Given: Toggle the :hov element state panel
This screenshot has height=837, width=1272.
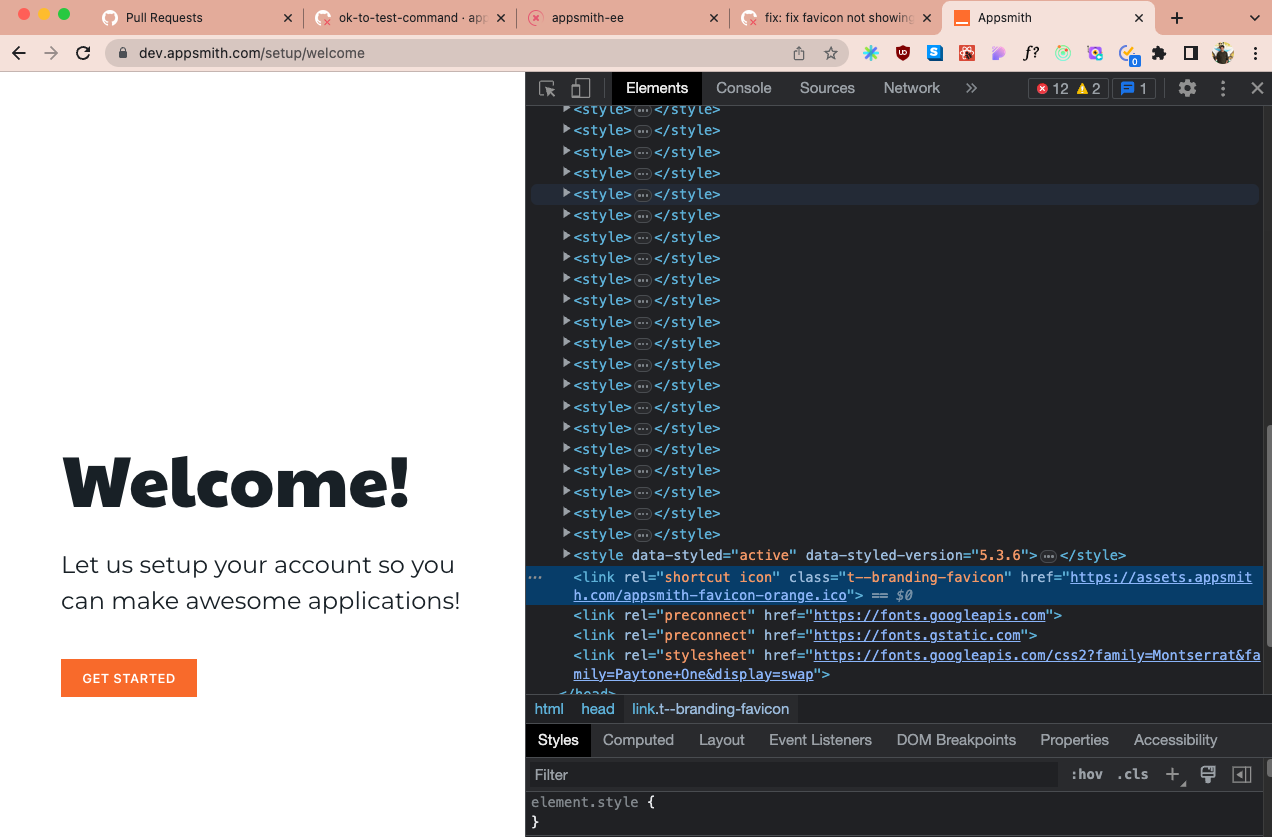Looking at the screenshot, I should click(1087, 775).
